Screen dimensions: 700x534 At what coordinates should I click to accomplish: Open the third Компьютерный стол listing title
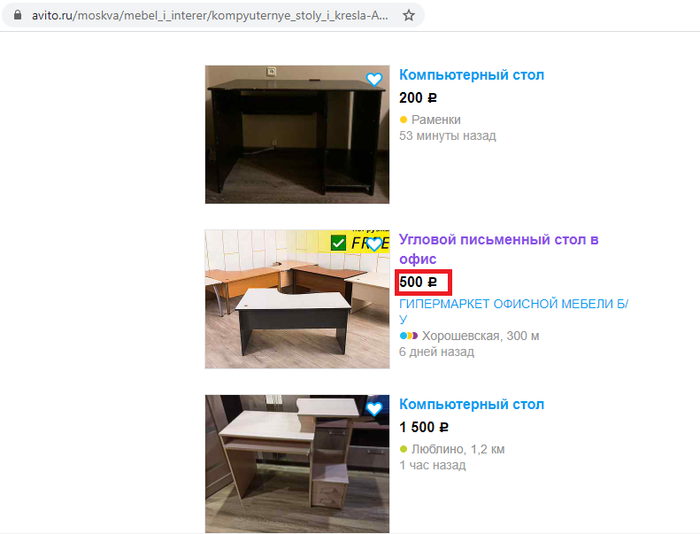[471, 405]
